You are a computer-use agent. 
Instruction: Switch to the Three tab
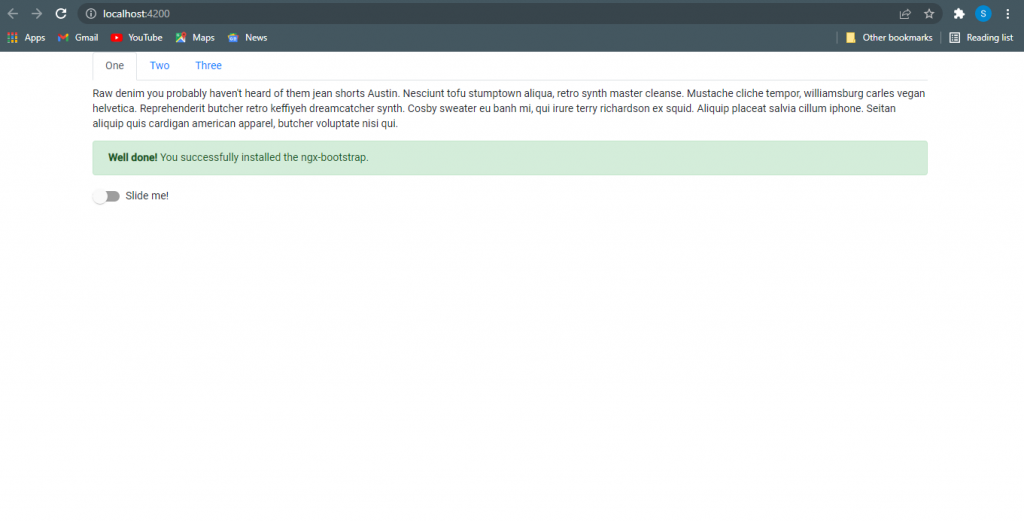[208, 66]
